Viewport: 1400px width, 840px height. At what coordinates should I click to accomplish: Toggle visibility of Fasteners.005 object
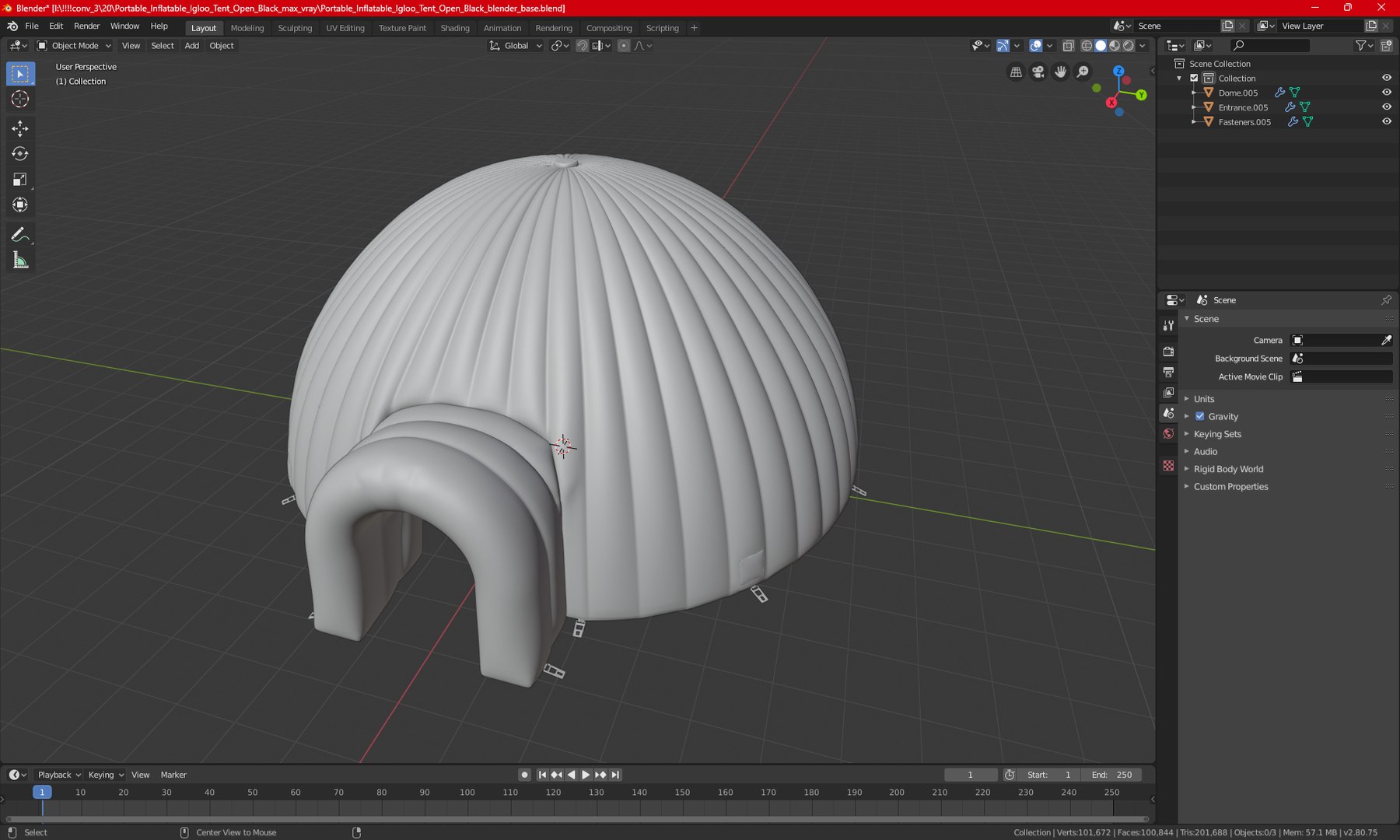(1386, 122)
